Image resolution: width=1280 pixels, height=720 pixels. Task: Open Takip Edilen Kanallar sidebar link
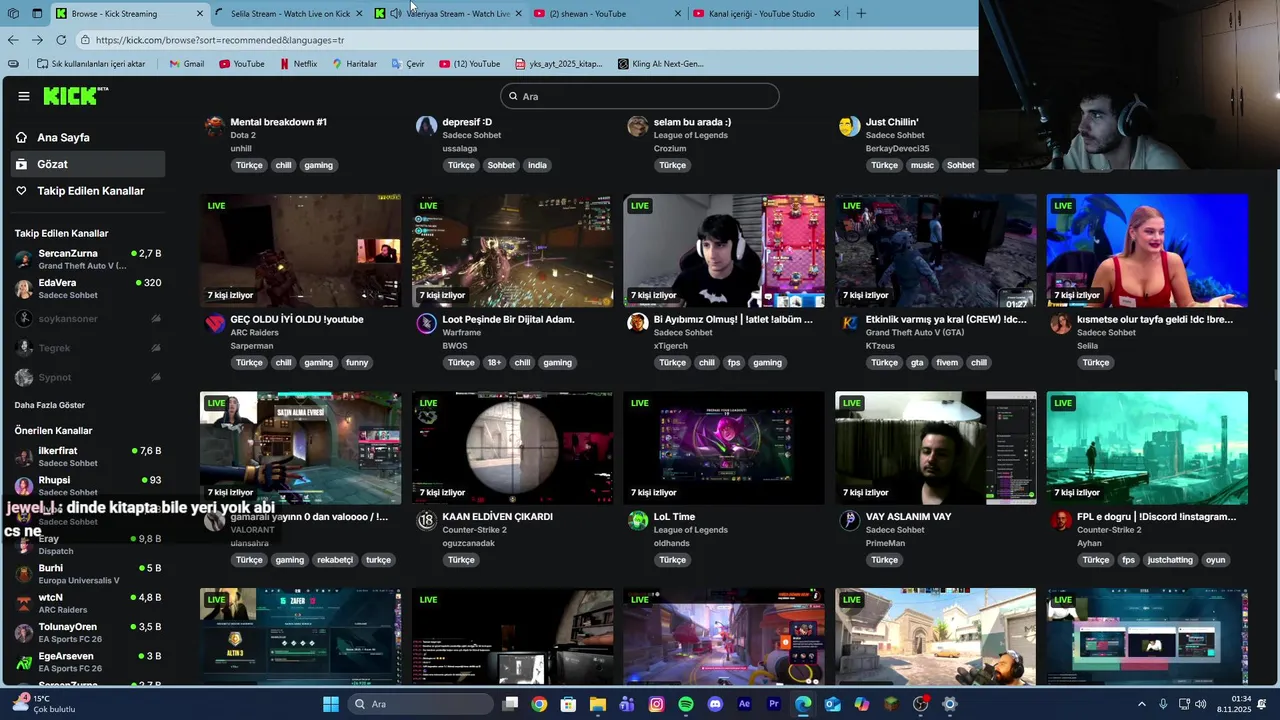click(x=90, y=191)
